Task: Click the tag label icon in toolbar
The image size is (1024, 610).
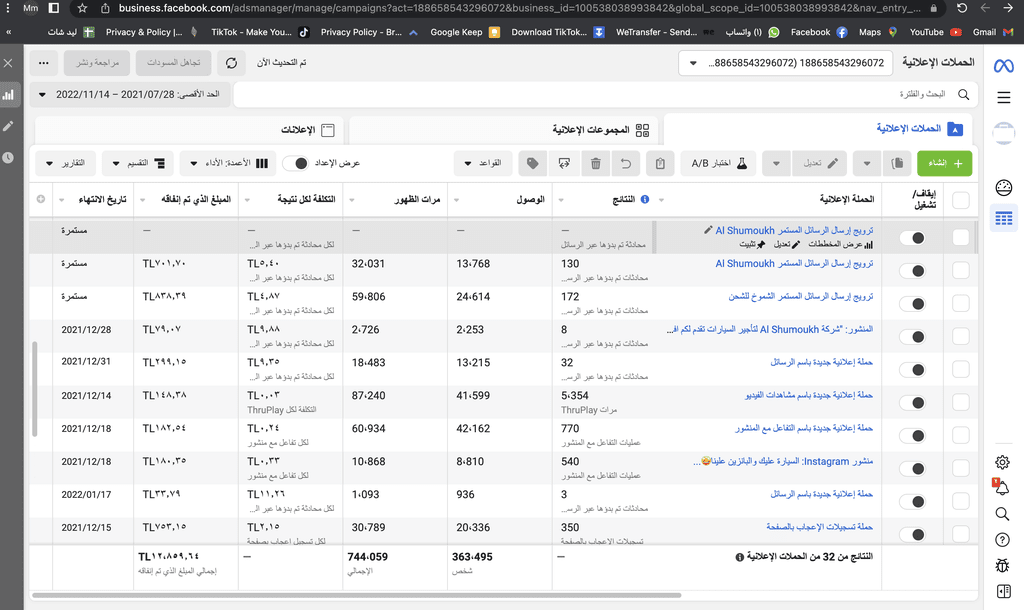Action: tap(533, 163)
